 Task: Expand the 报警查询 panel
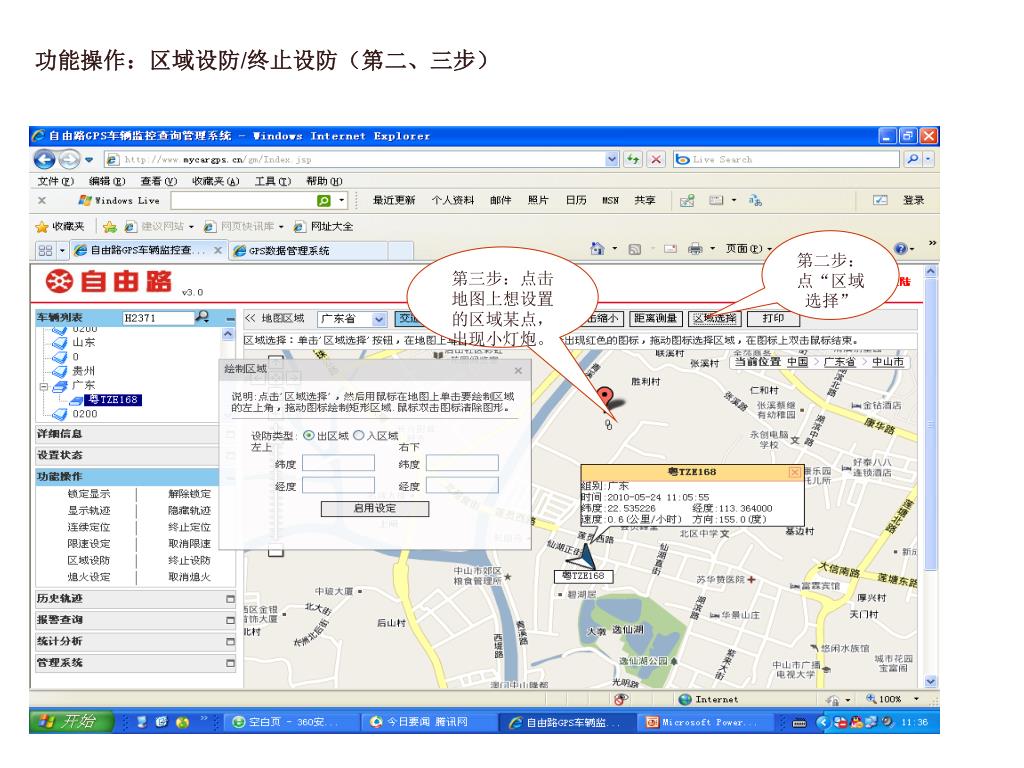pyautogui.click(x=230, y=620)
